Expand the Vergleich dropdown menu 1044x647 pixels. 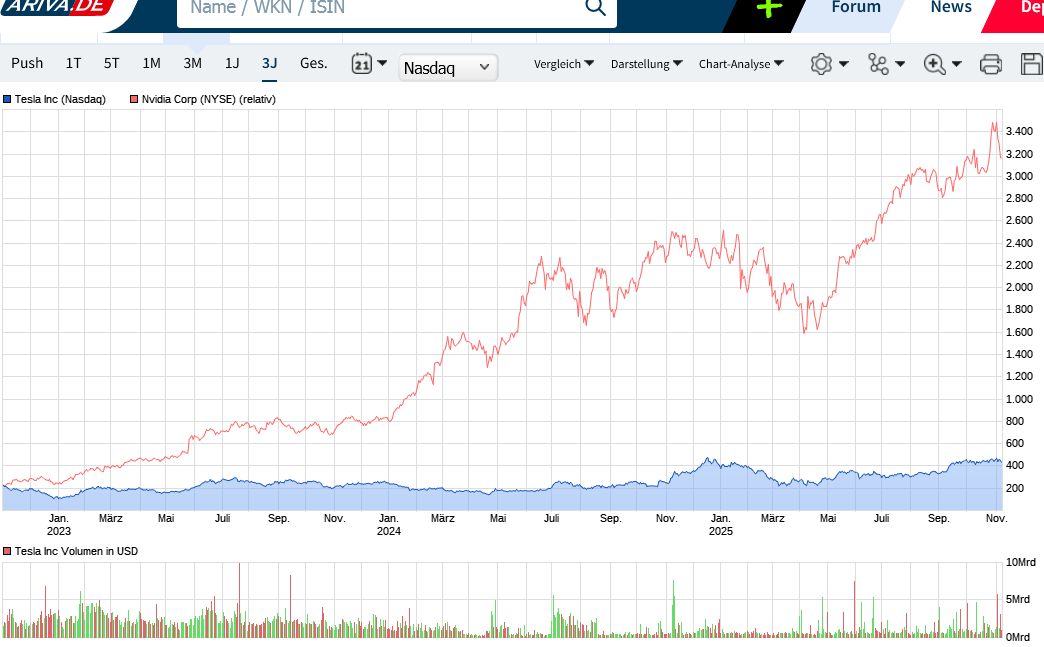563,64
